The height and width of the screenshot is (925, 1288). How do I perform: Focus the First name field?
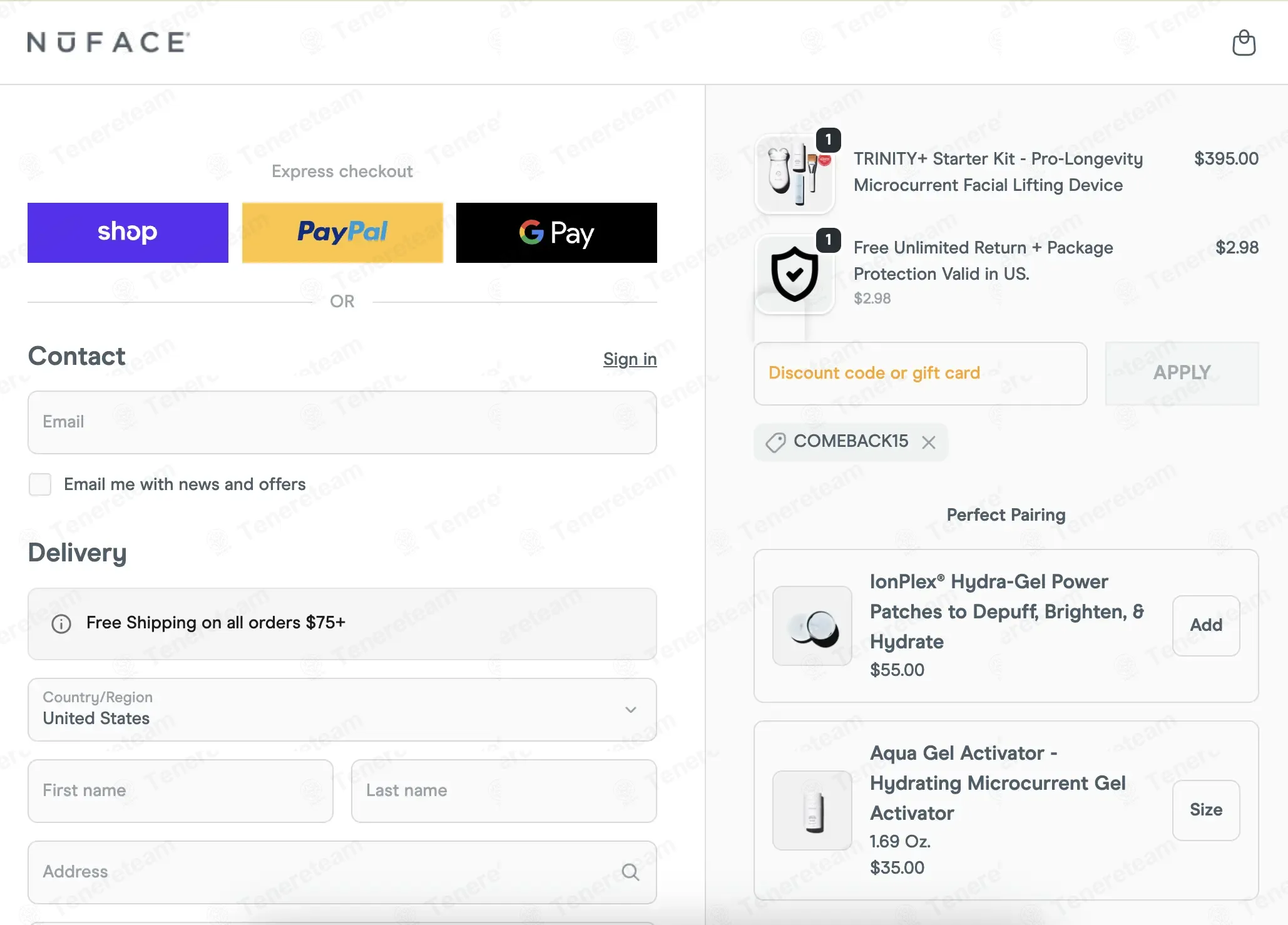[180, 791]
